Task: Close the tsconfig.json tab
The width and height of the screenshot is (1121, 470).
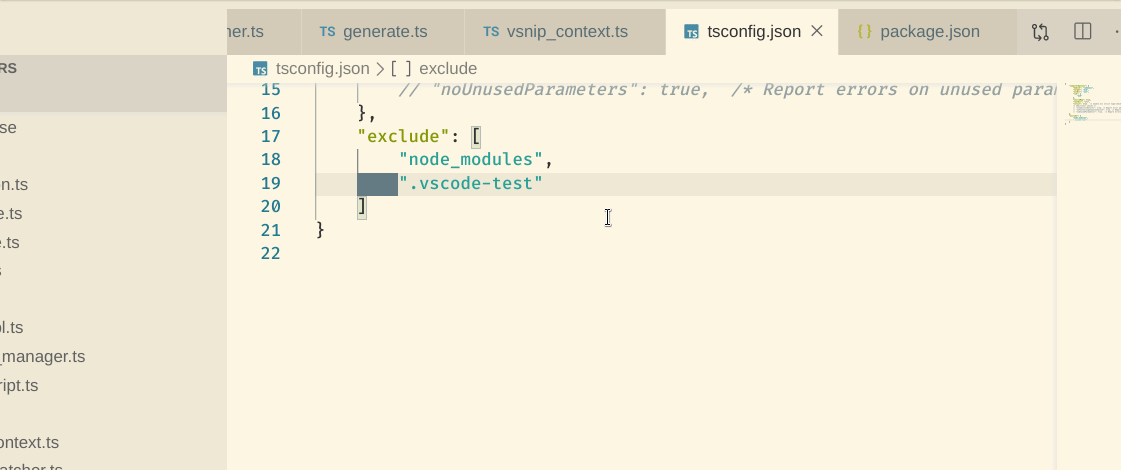Action: pyautogui.click(x=817, y=32)
